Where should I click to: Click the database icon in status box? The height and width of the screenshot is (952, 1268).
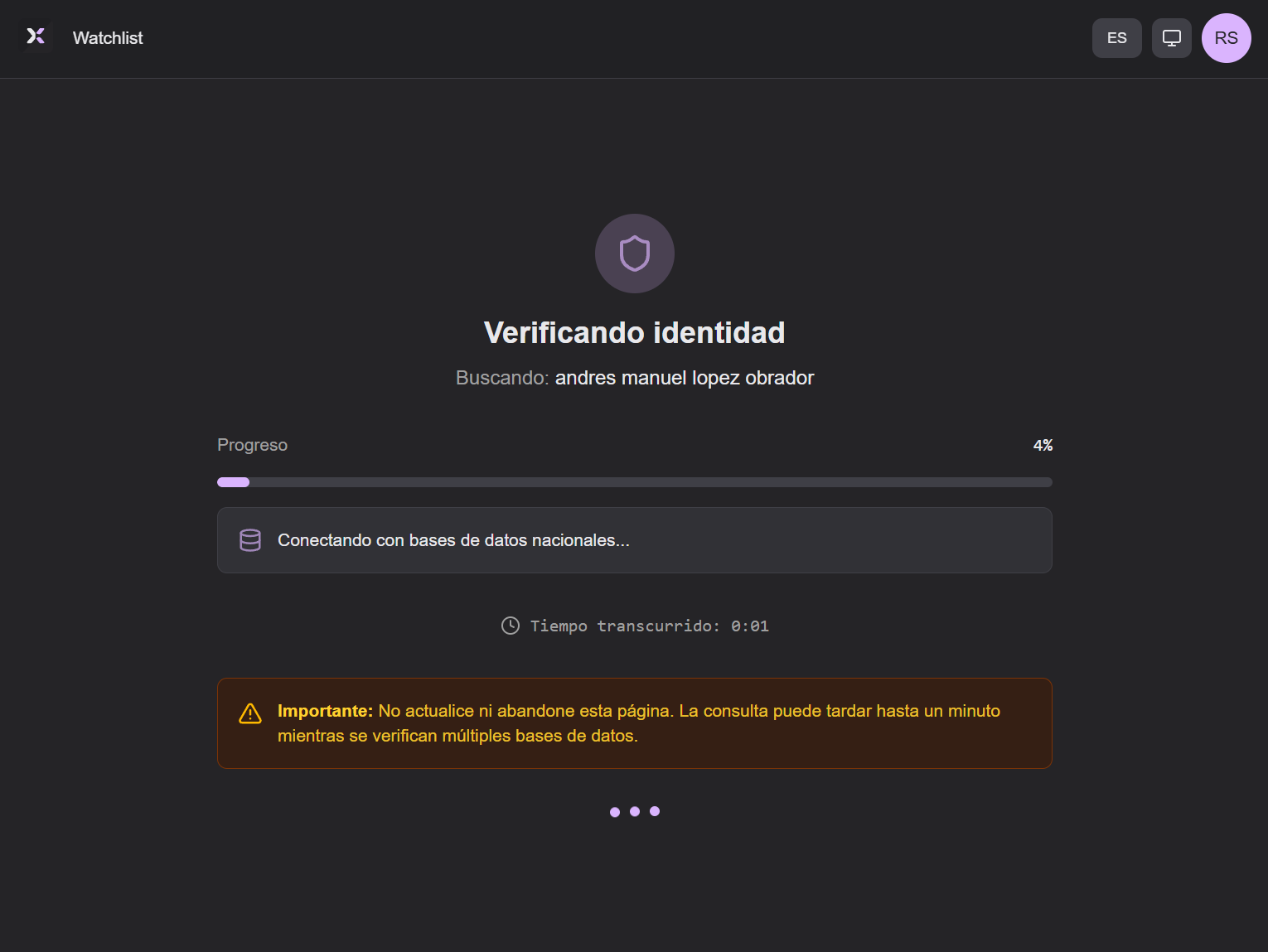pyautogui.click(x=250, y=540)
